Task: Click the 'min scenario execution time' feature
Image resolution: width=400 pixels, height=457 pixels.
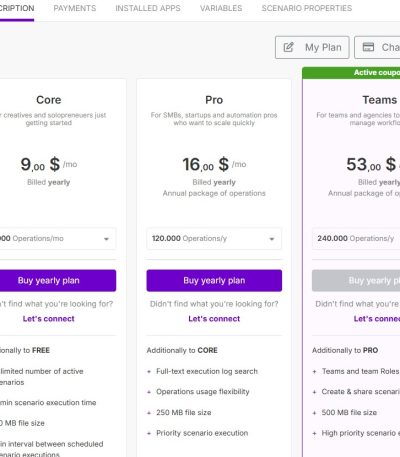Action: (x=48, y=403)
